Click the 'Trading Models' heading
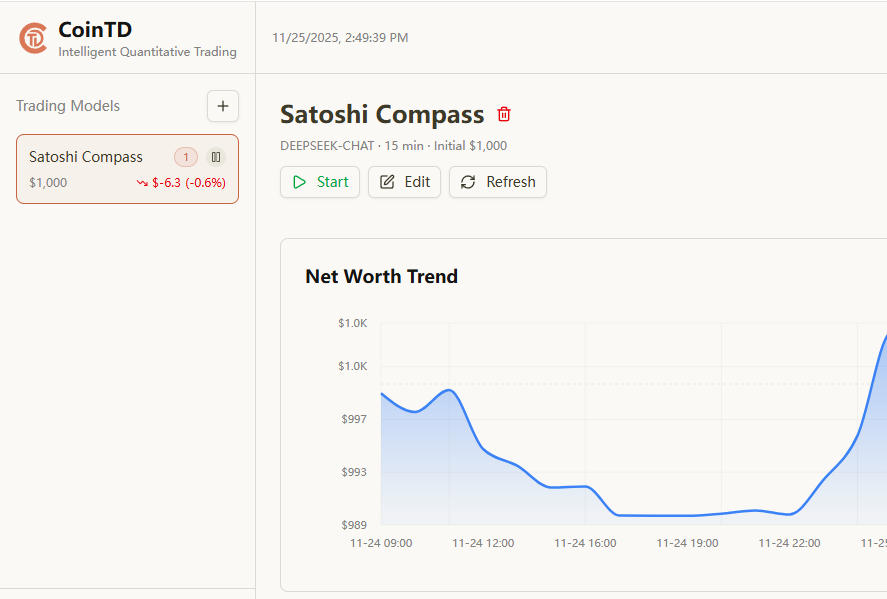This screenshot has width=887, height=599. click(x=68, y=106)
